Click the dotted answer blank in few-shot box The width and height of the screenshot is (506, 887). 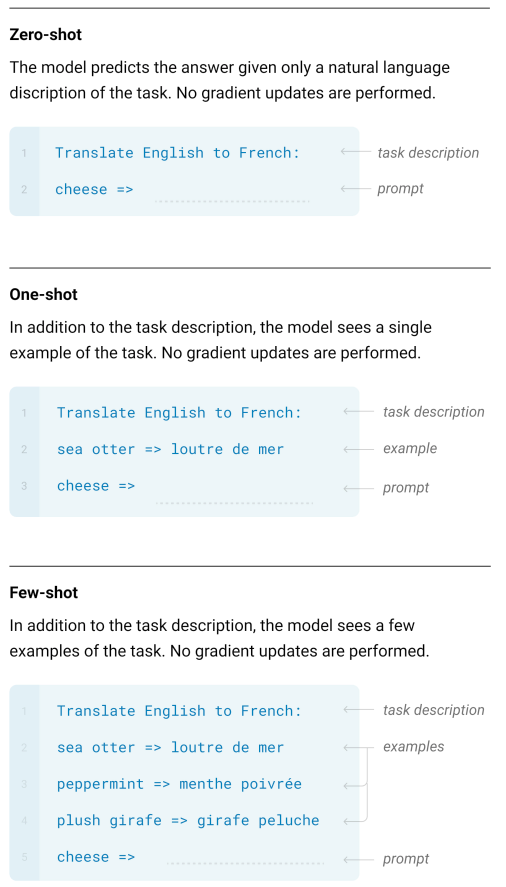point(246,864)
